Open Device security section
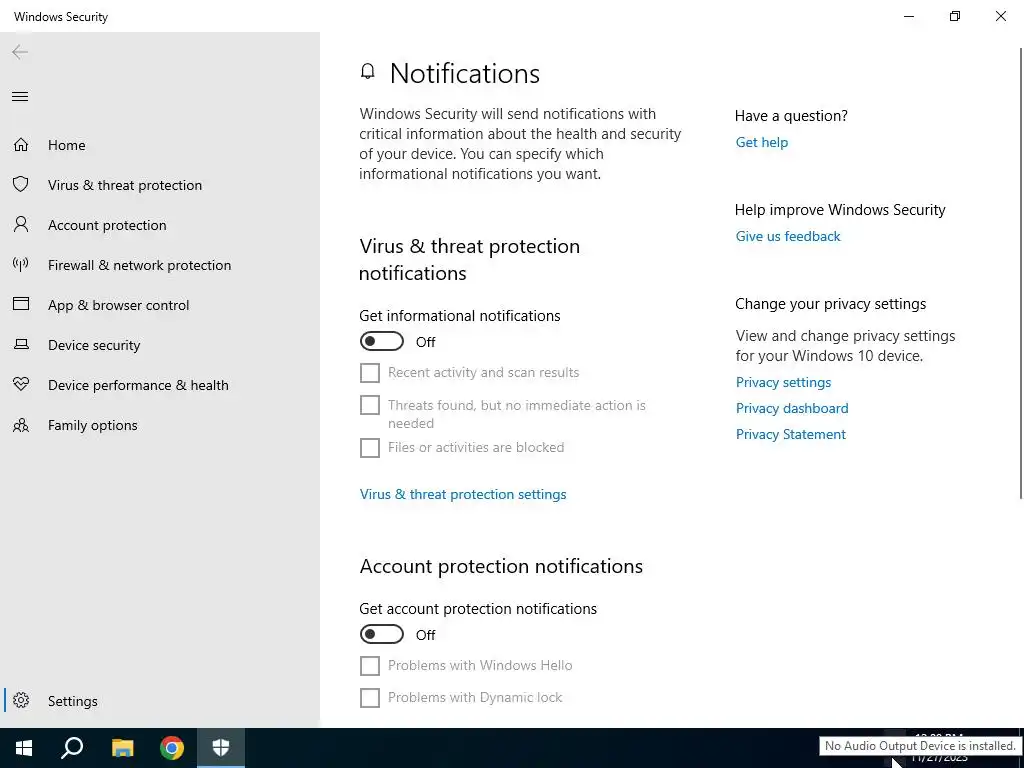This screenshot has height=768, width=1024. 160,345
